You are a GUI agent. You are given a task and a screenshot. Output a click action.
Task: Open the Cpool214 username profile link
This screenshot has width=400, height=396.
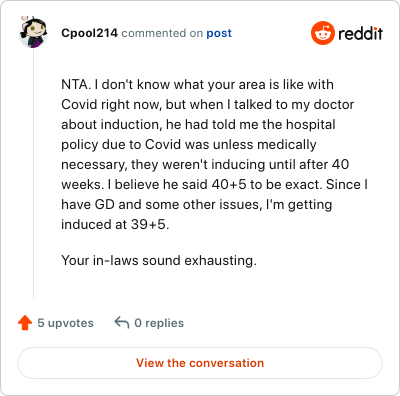[x=89, y=33]
